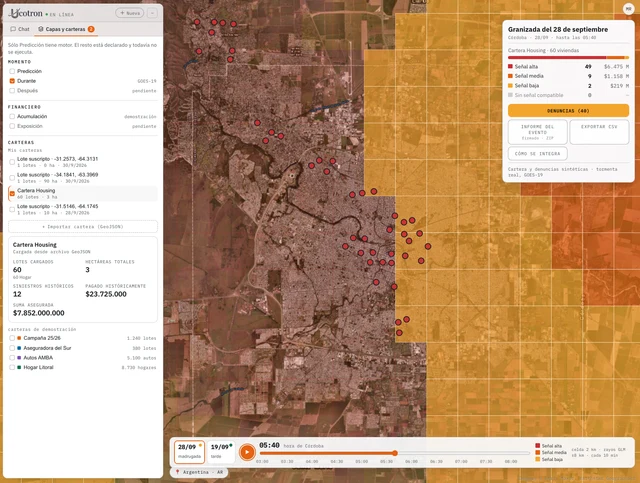Click the Ucotron logo
Screen dimensions: 640x483
coord(26,13)
